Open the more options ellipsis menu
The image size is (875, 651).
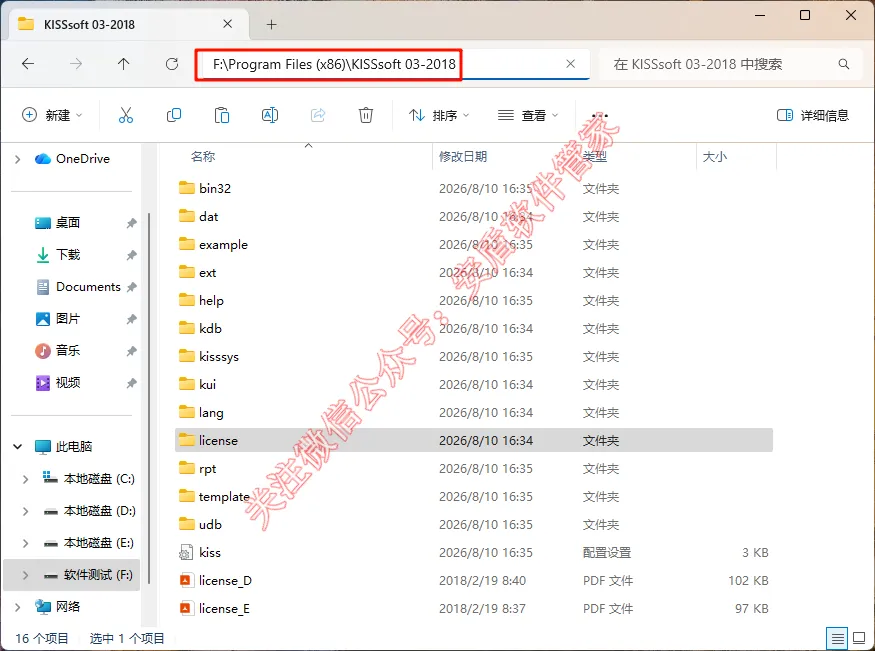[x=599, y=115]
